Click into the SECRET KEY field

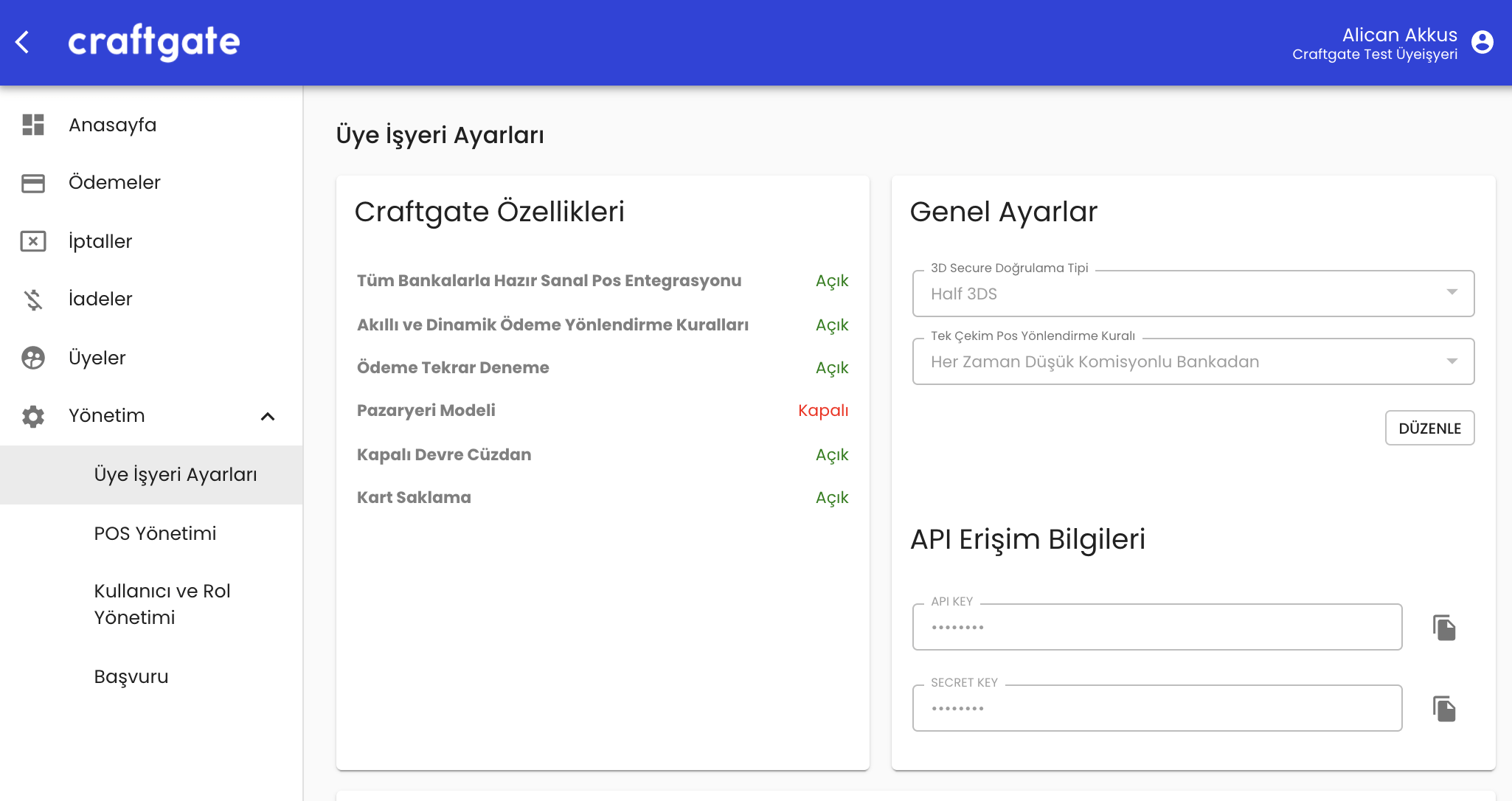(x=1156, y=709)
